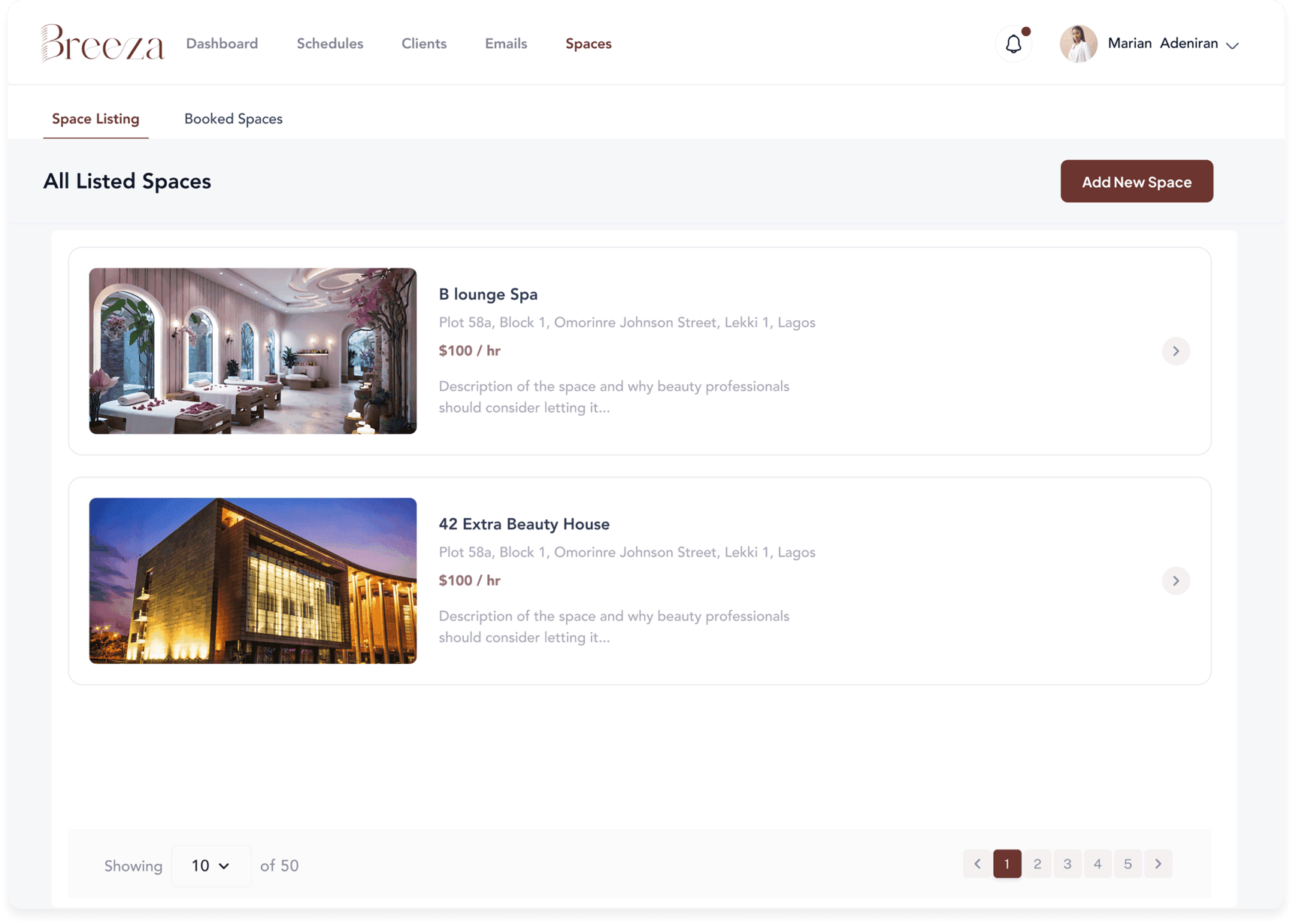Image resolution: width=1293 pixels, height=924 pixels.
Task: Click the Marian Adeniran username text
Action: pos(1162,44)
